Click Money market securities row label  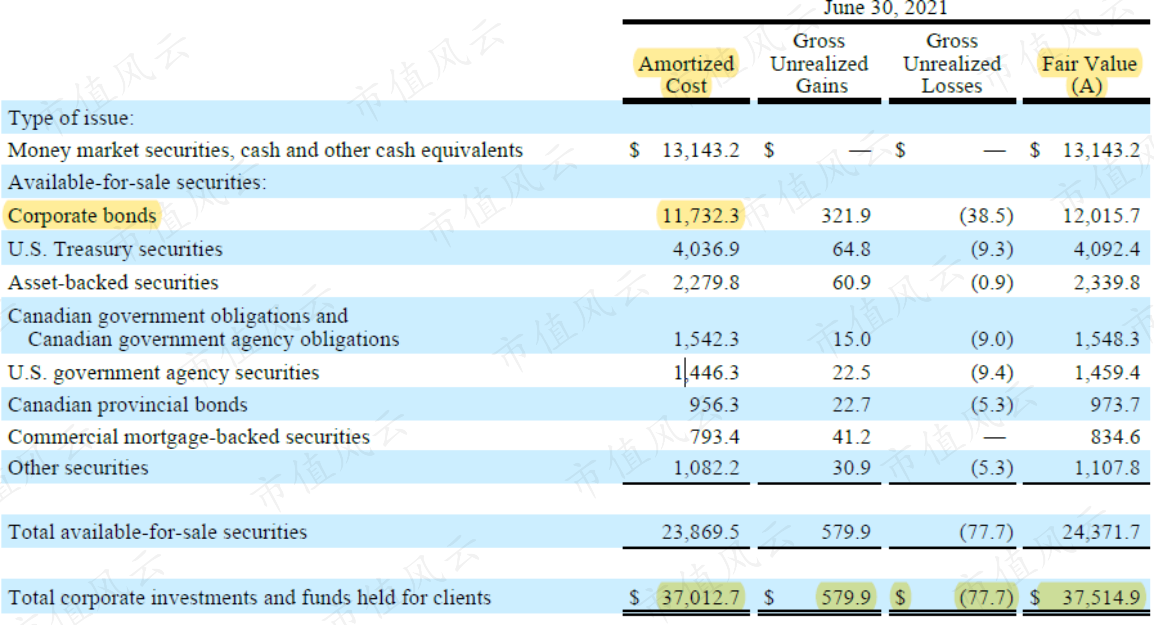265,150
